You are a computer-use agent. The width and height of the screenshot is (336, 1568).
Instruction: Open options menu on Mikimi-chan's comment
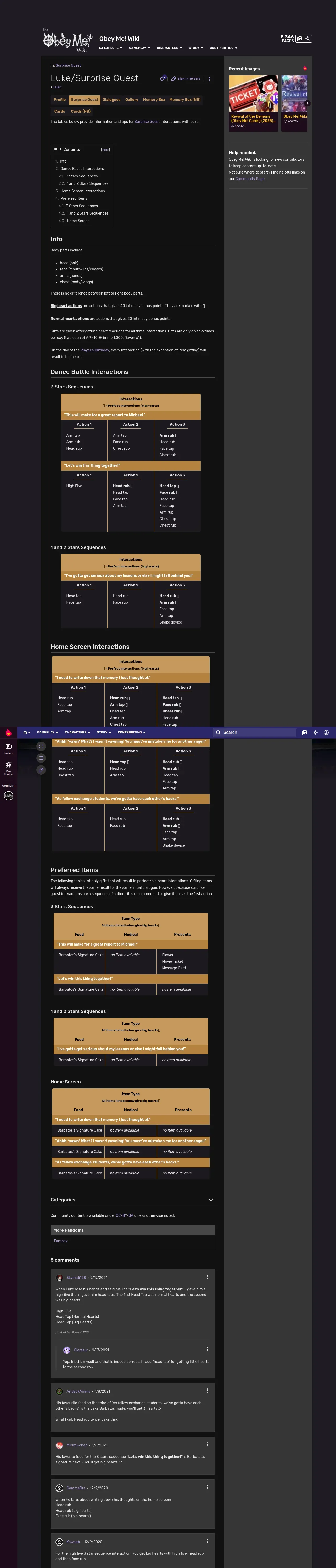coord(207,1444)
